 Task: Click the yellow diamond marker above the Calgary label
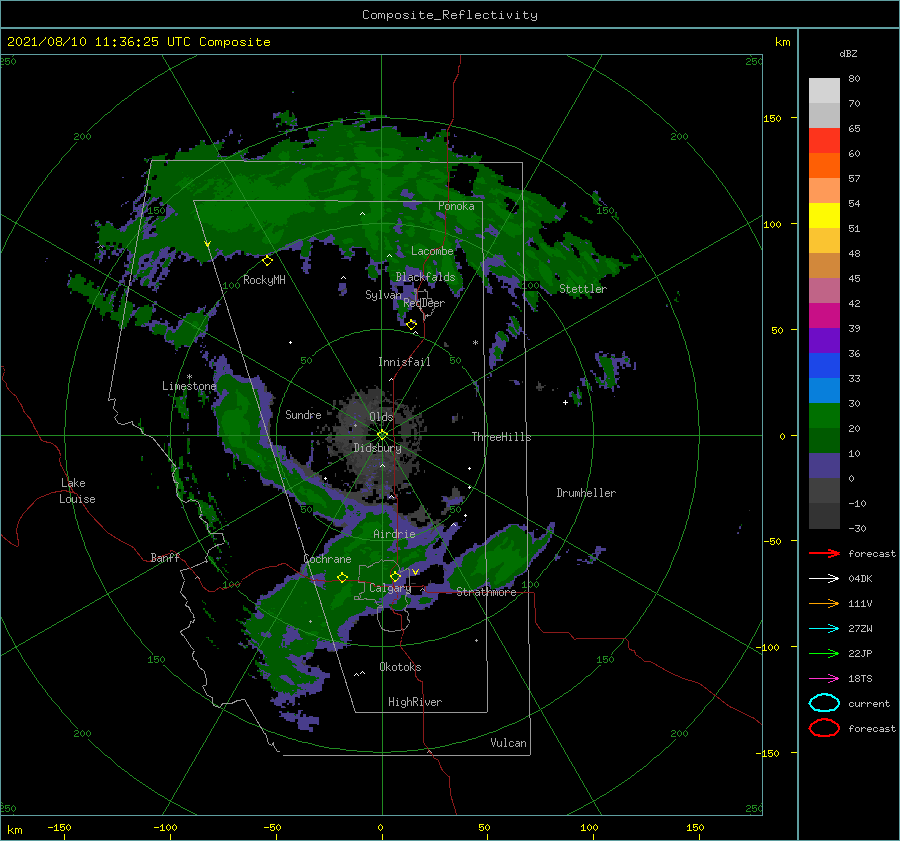pos(395,576)
